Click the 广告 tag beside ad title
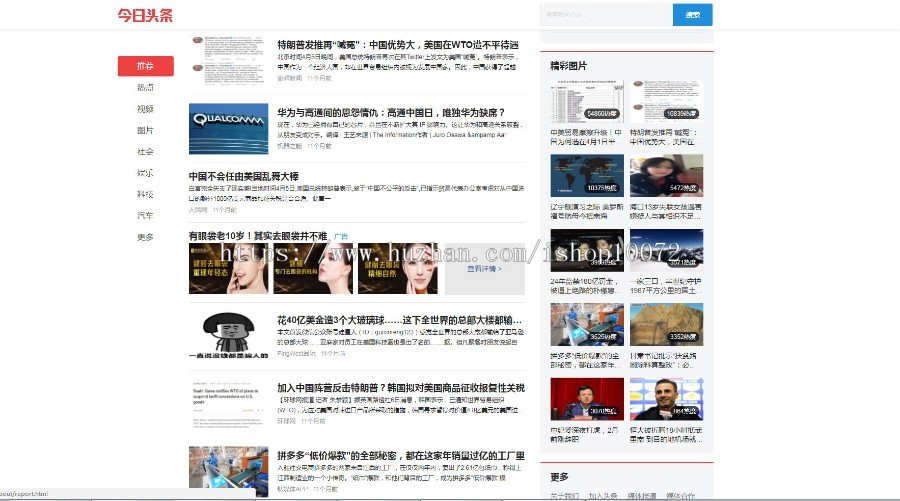Image resolution: width=900 pixels, height=501 pixels. click(341, 236)
